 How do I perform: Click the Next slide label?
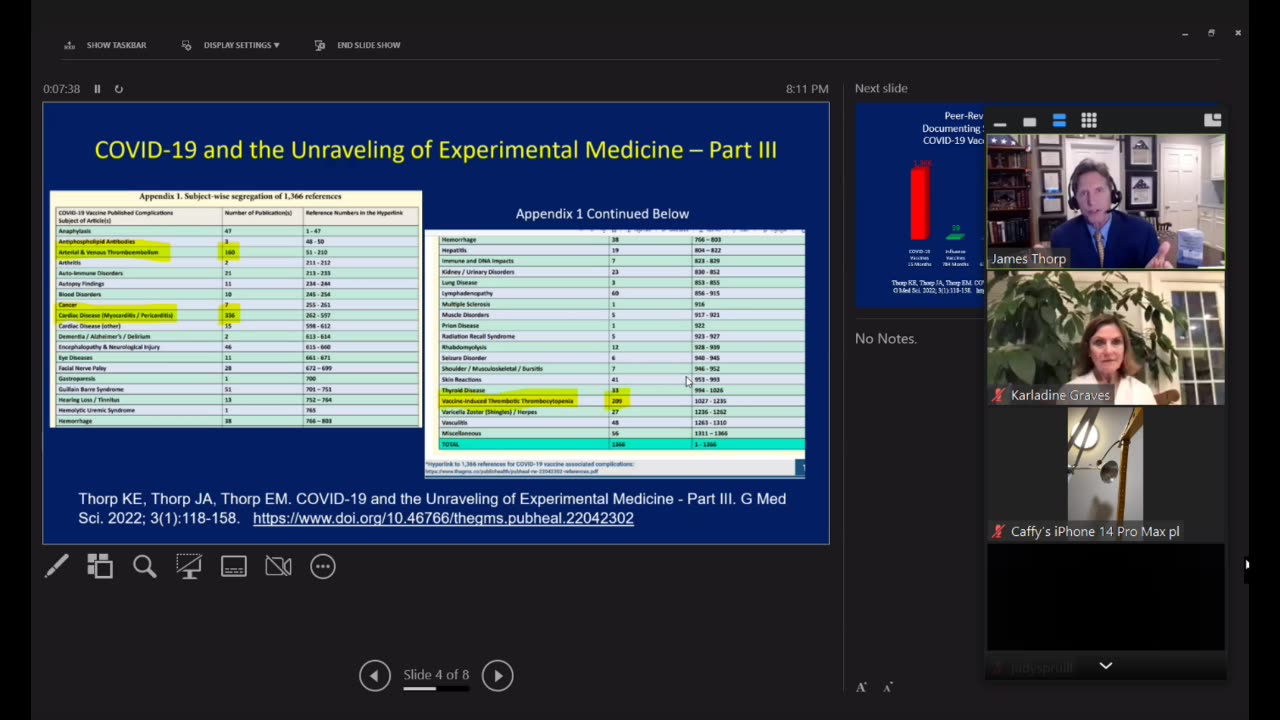click(x=881, y=88)
